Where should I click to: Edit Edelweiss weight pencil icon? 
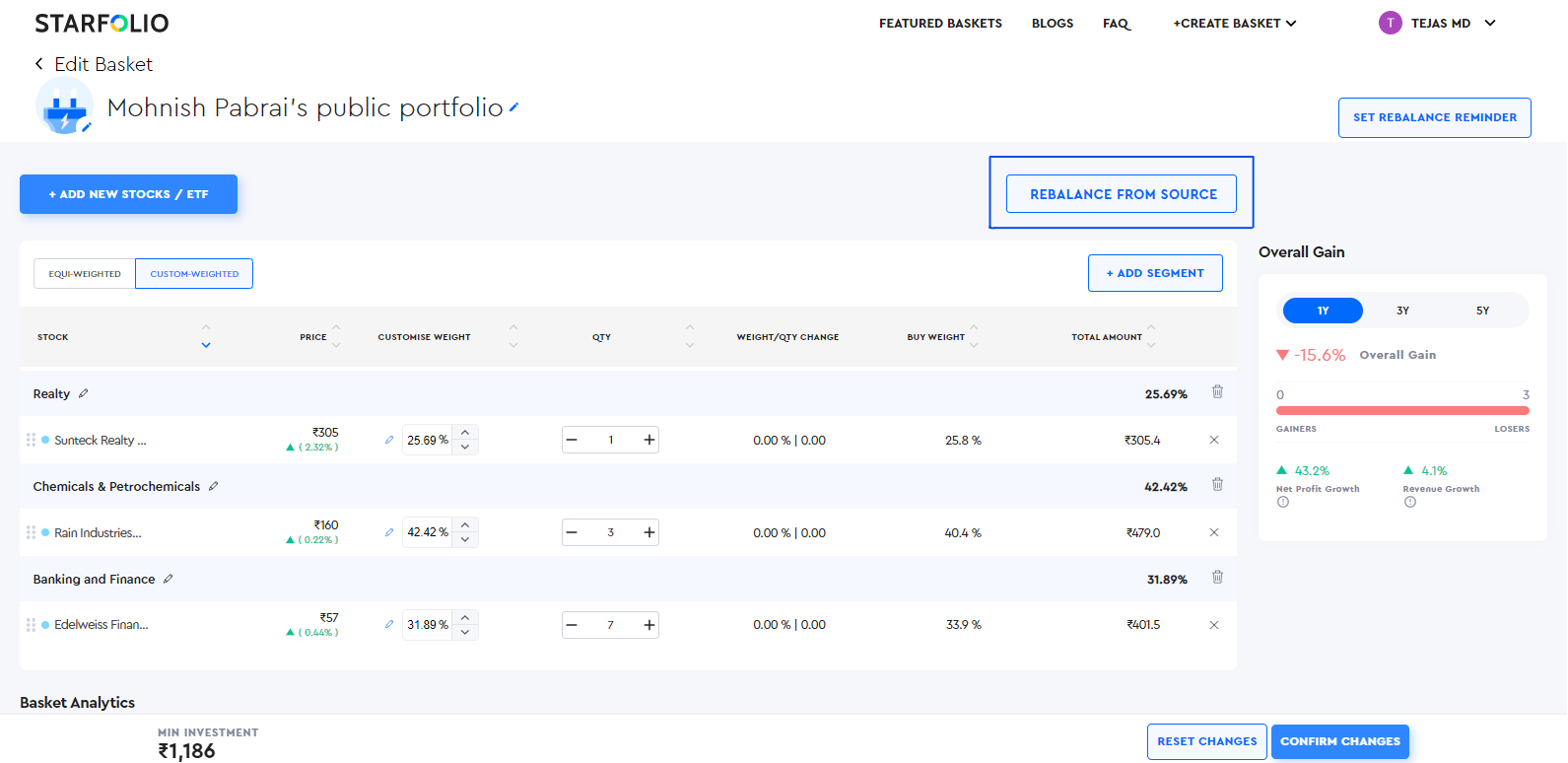[x=389, y=625]
